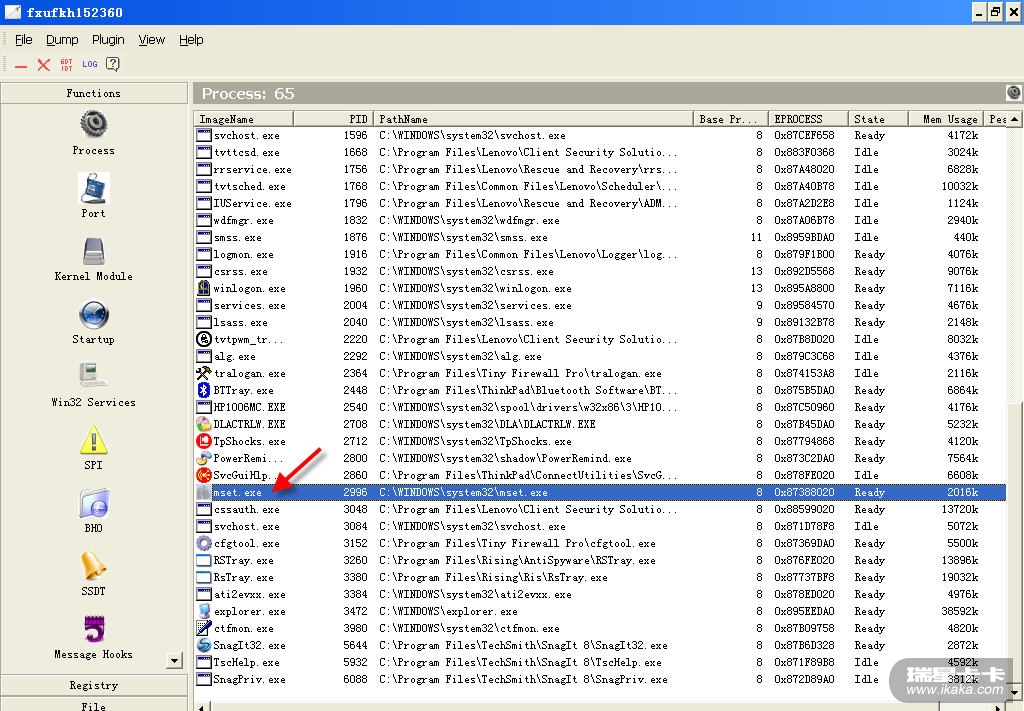Click the red X toolbar icon
1024x711 pixels.
44,65
